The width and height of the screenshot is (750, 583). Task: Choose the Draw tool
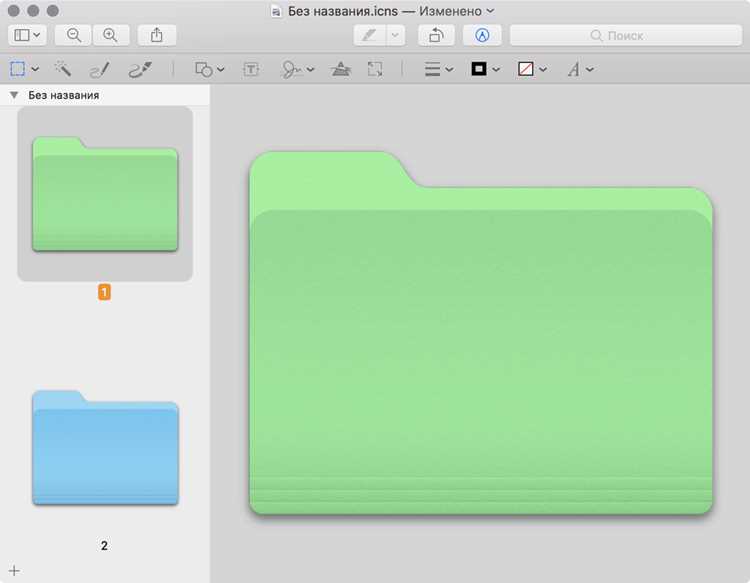[x=141, y=69]
